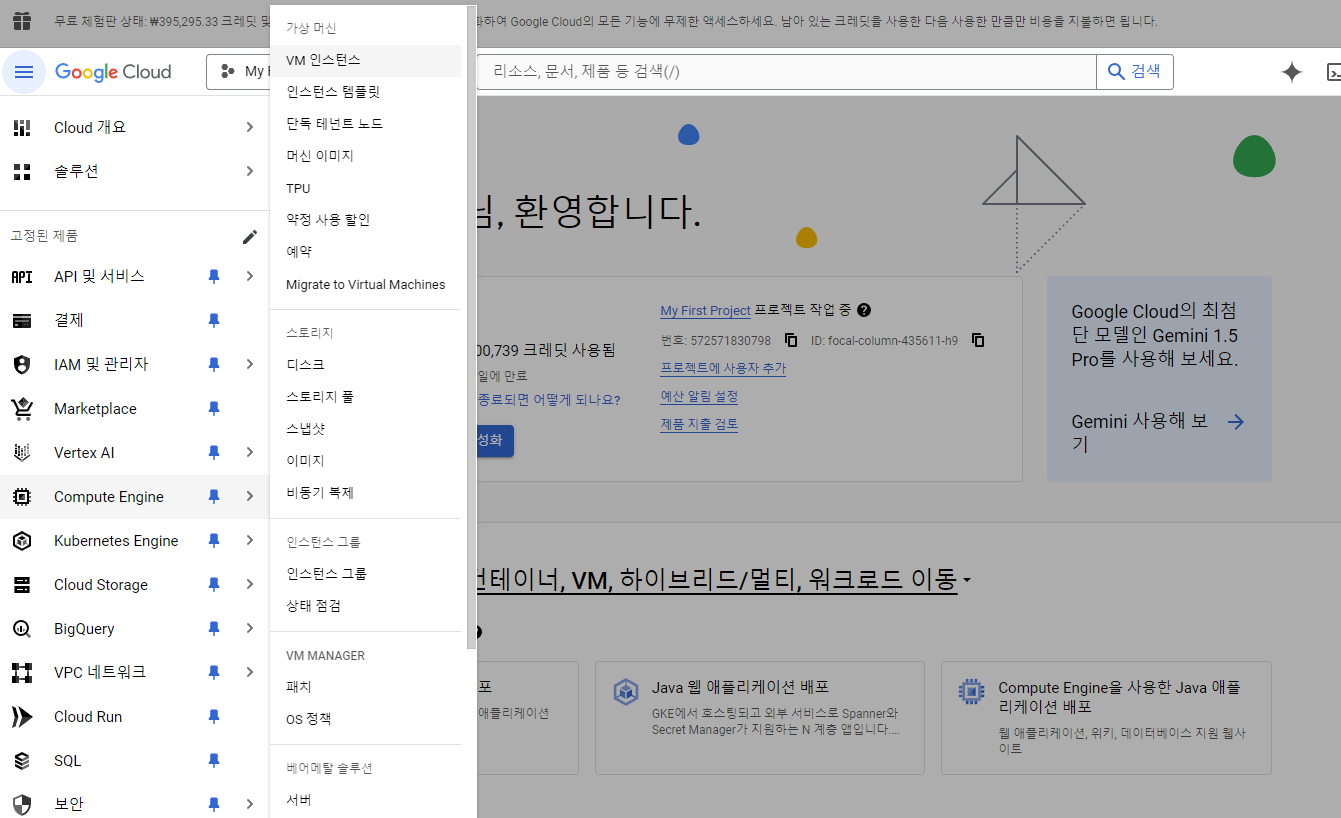
Task: Close the hamburger navigation menu
Action: (24, 72)
